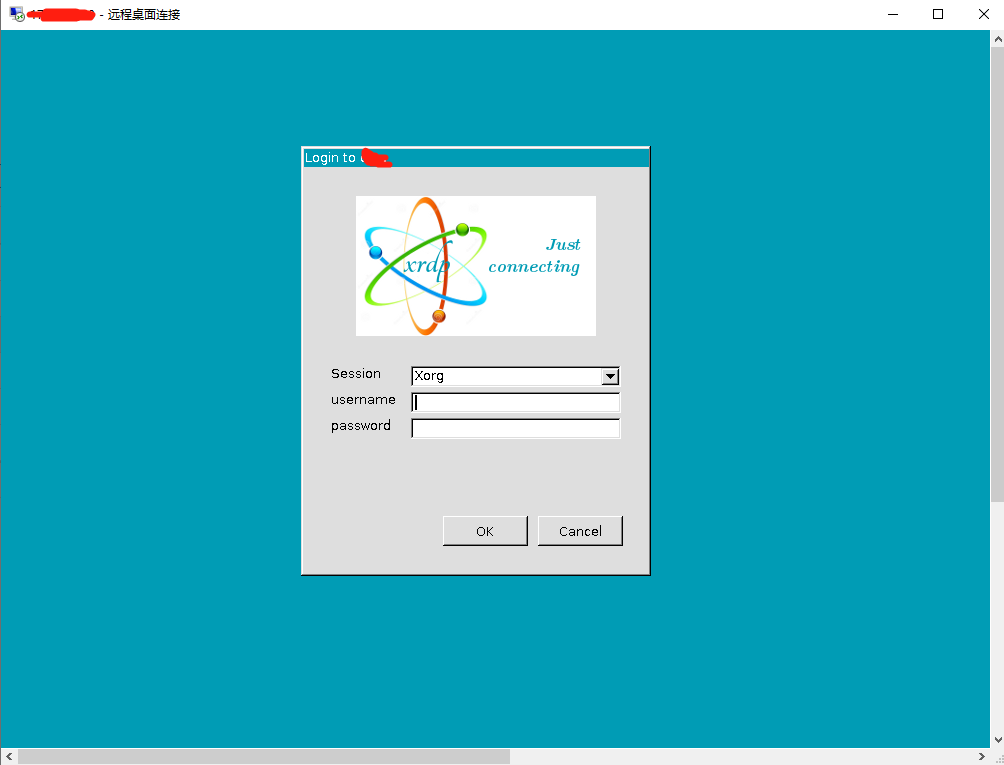Click the 'Session' label text
This screenshot has width=1004, height=765.
pyautogui.click(x=356, y=374)
